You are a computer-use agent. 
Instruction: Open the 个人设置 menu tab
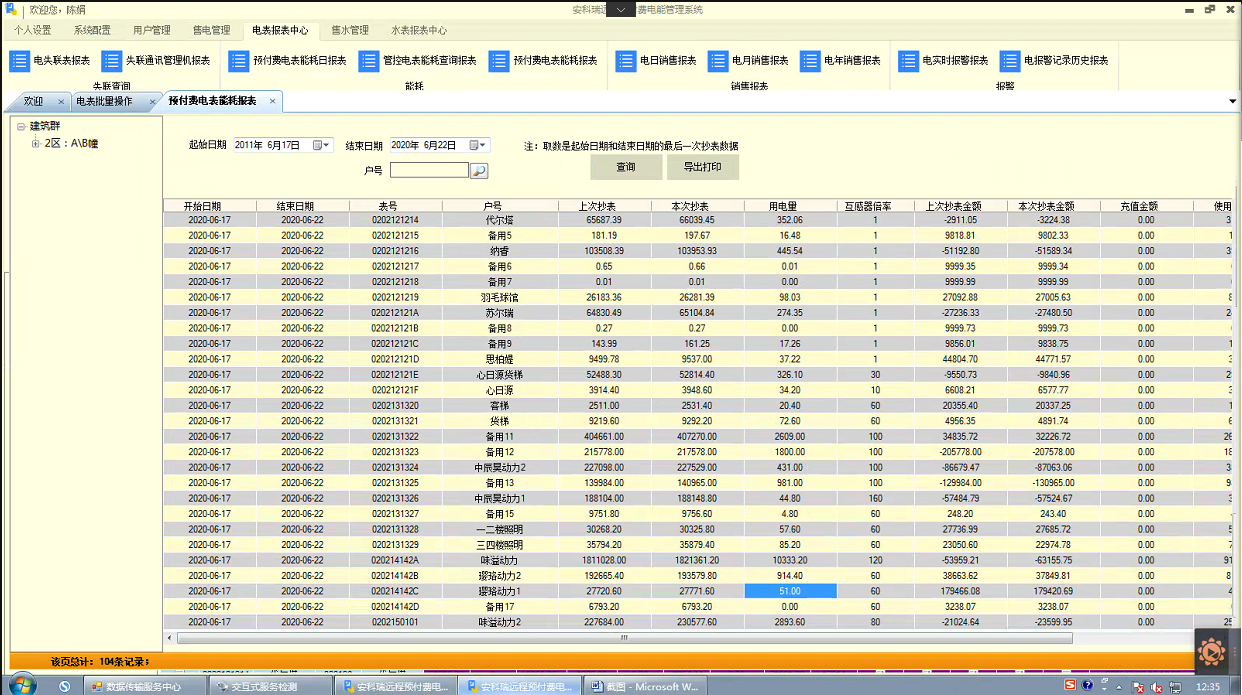[33, 30]
